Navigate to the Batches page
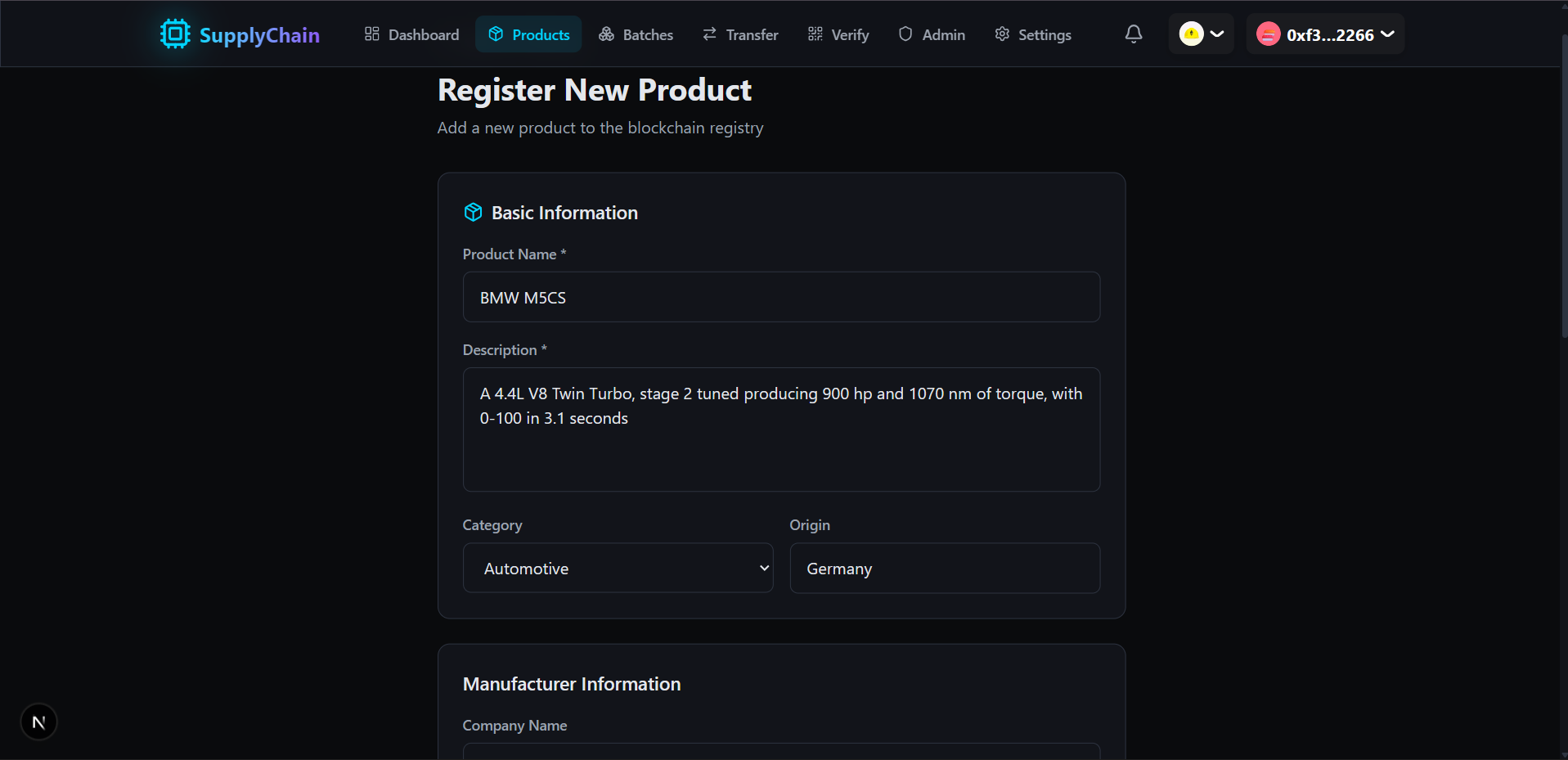 pyautogui.click(x=636, y=34)
